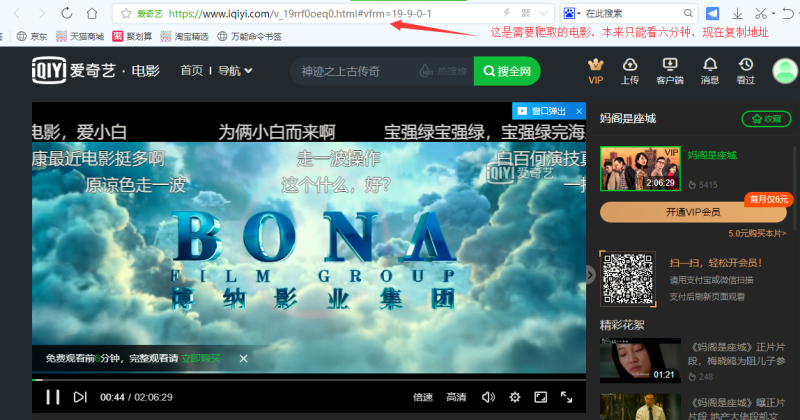This screenshot has width=800, height=420.
Task: Bookmark page with star icon in address bar
Action: pyautogui.click(x=126, y=14)
